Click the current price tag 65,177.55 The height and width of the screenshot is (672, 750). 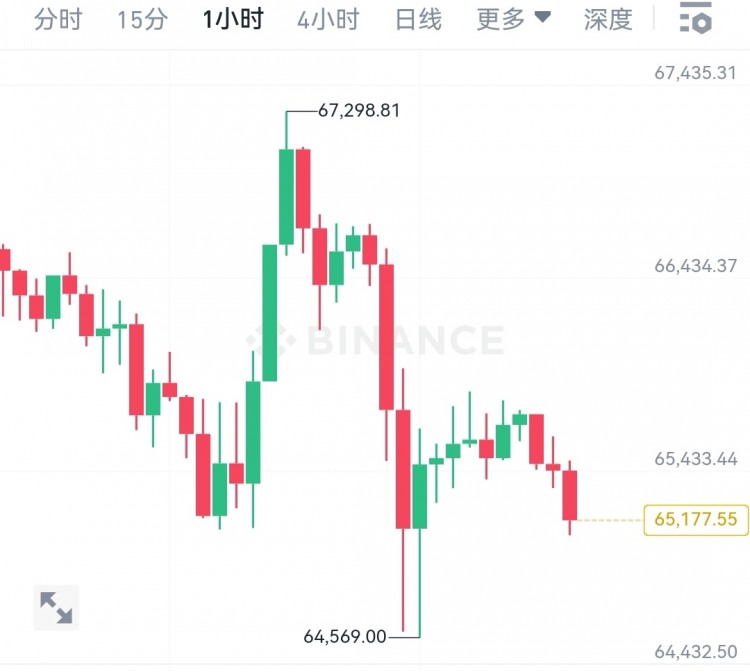pyautogui.click(x=696, y=520)
